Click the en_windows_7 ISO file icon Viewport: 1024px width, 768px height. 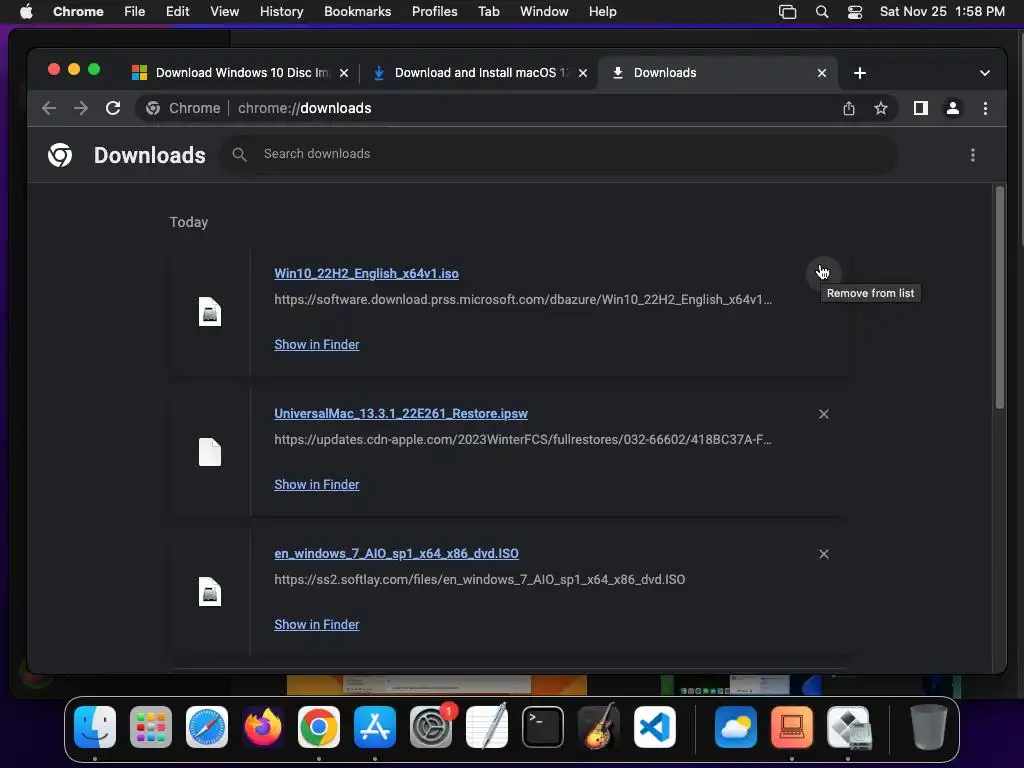pos(210,592)
